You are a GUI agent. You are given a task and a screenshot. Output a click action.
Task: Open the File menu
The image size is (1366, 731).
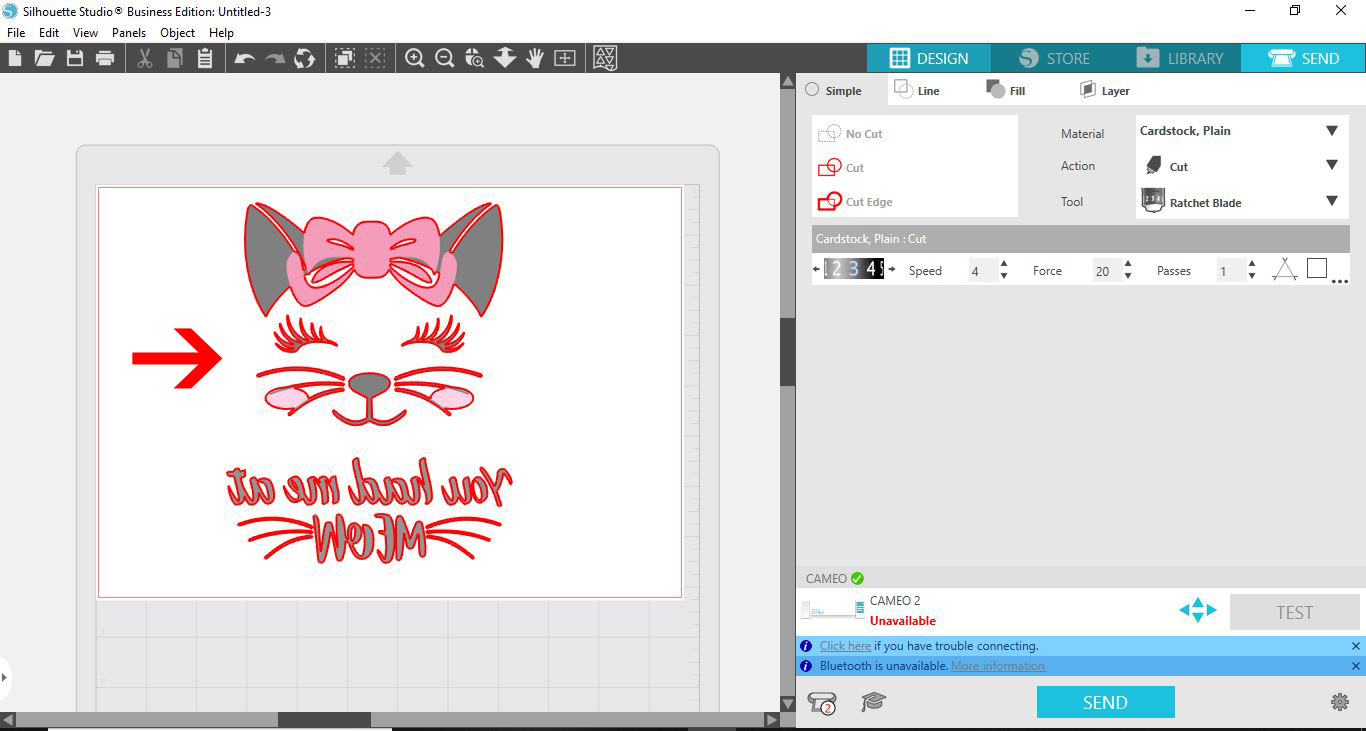16,33
